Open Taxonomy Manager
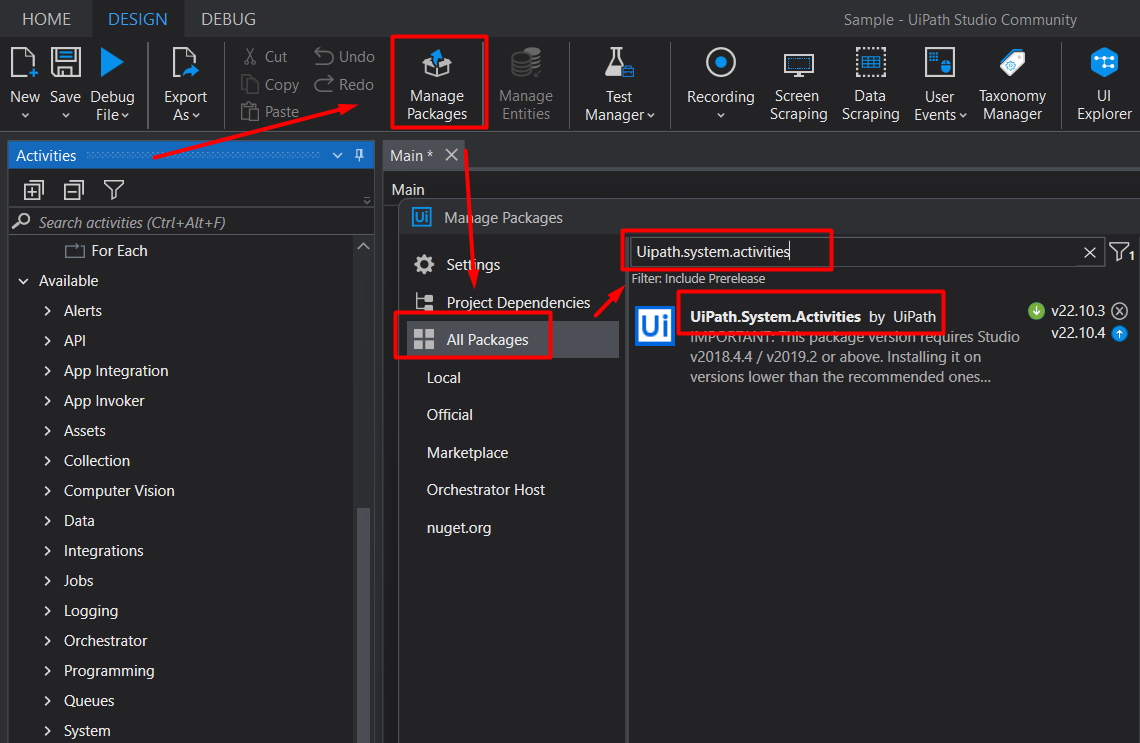The width and height of the screenshot is (1140, 743). pyautogui.click(x=1012, y=83)
